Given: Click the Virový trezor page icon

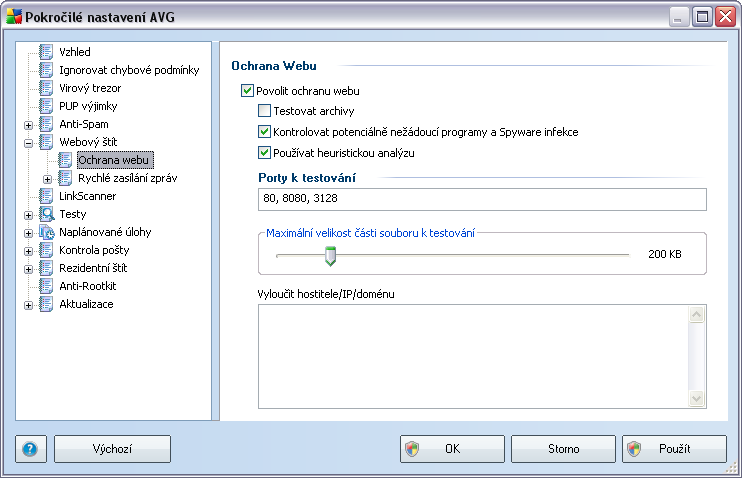Looking at the screenshot, I should point(46,88).
